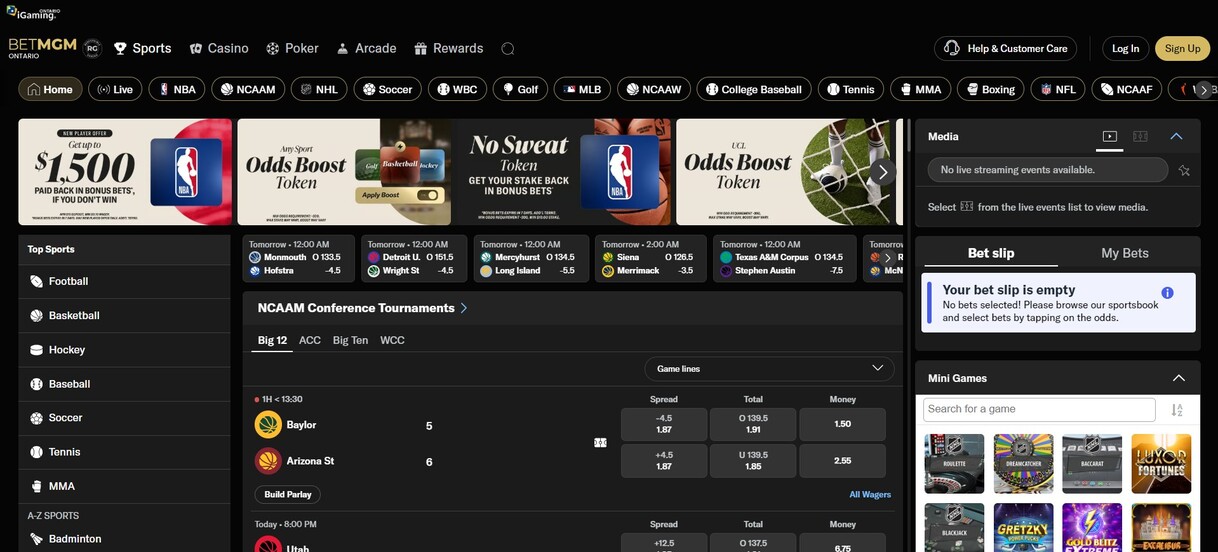Screen dimensions: 1218x552
Task: Open live stats icon for Baylor game
Action: 600,443
